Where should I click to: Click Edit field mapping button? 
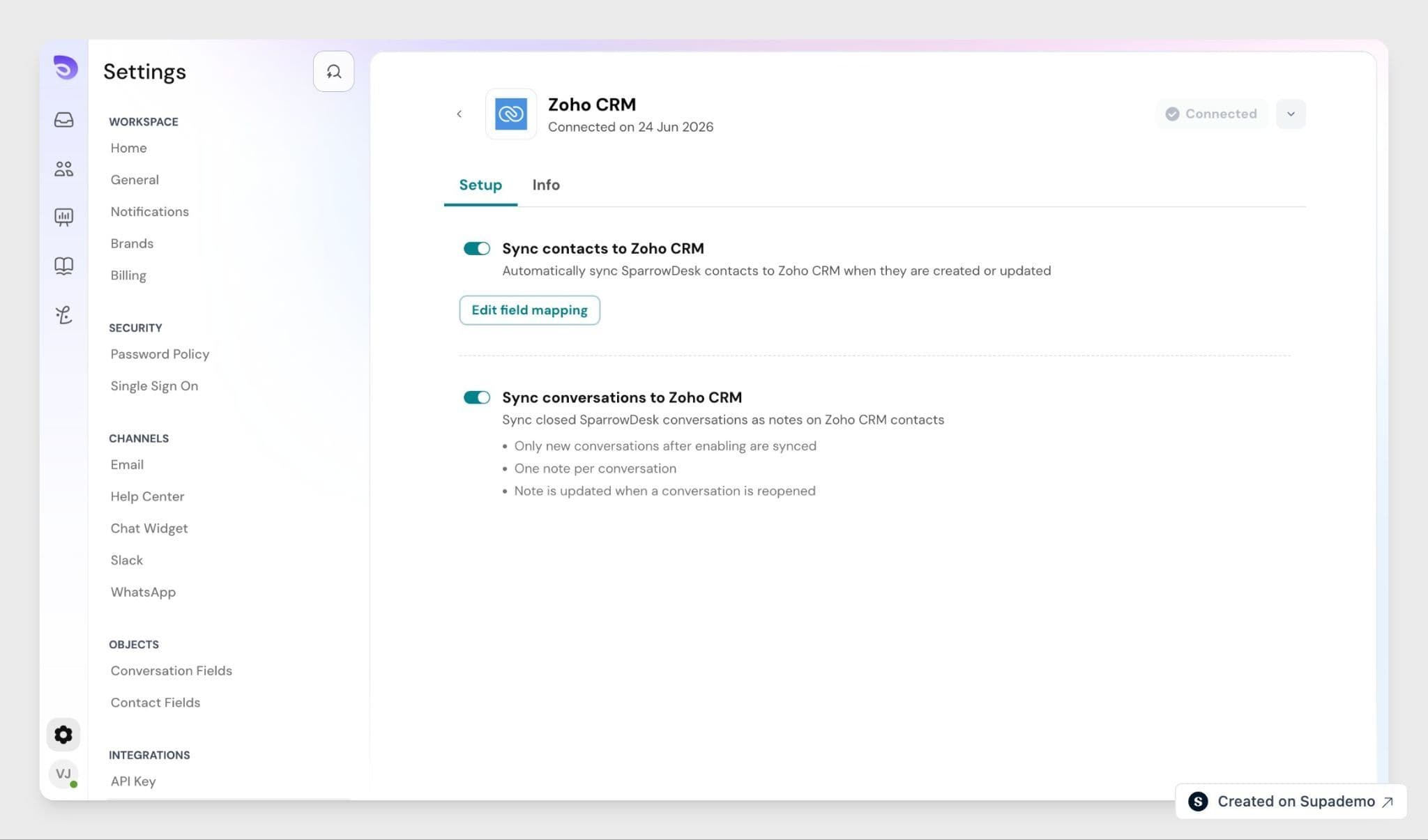click(x=529, y=310)
